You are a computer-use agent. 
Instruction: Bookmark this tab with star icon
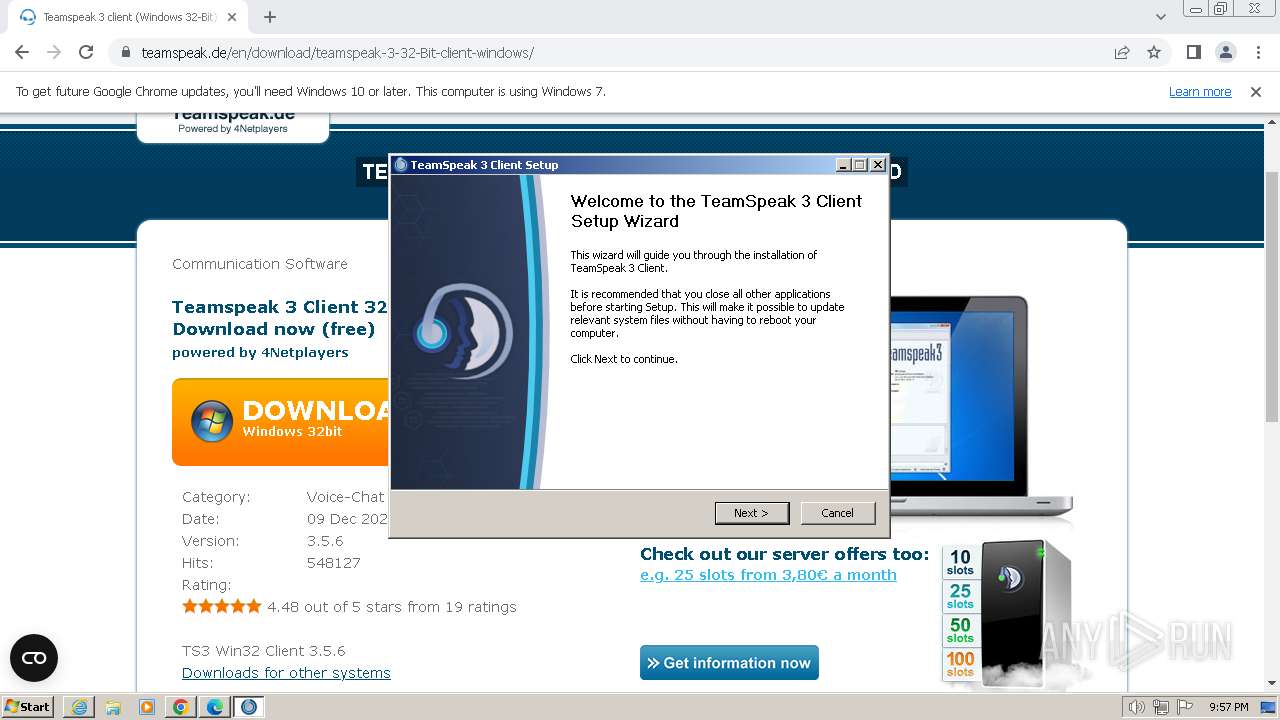point(1154,52)
